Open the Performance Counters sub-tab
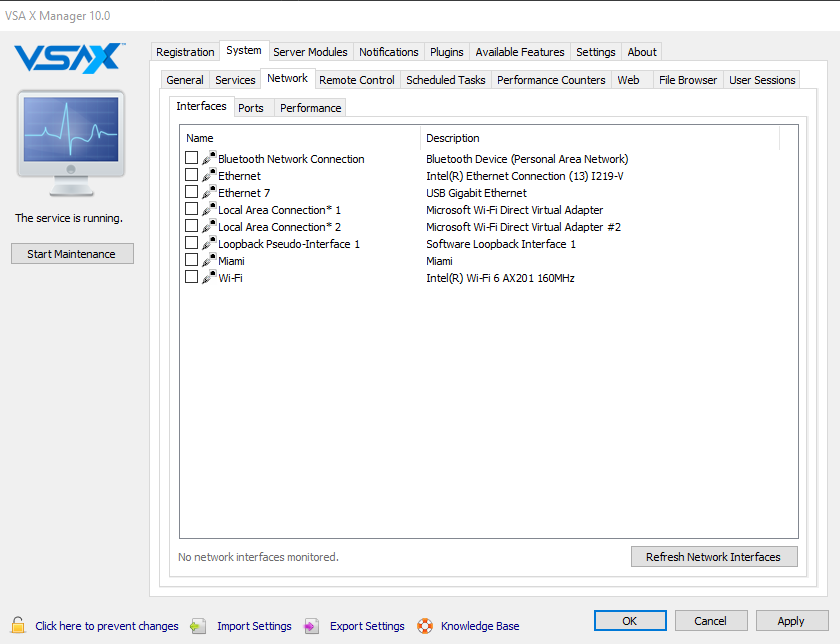 click(551, 80)
